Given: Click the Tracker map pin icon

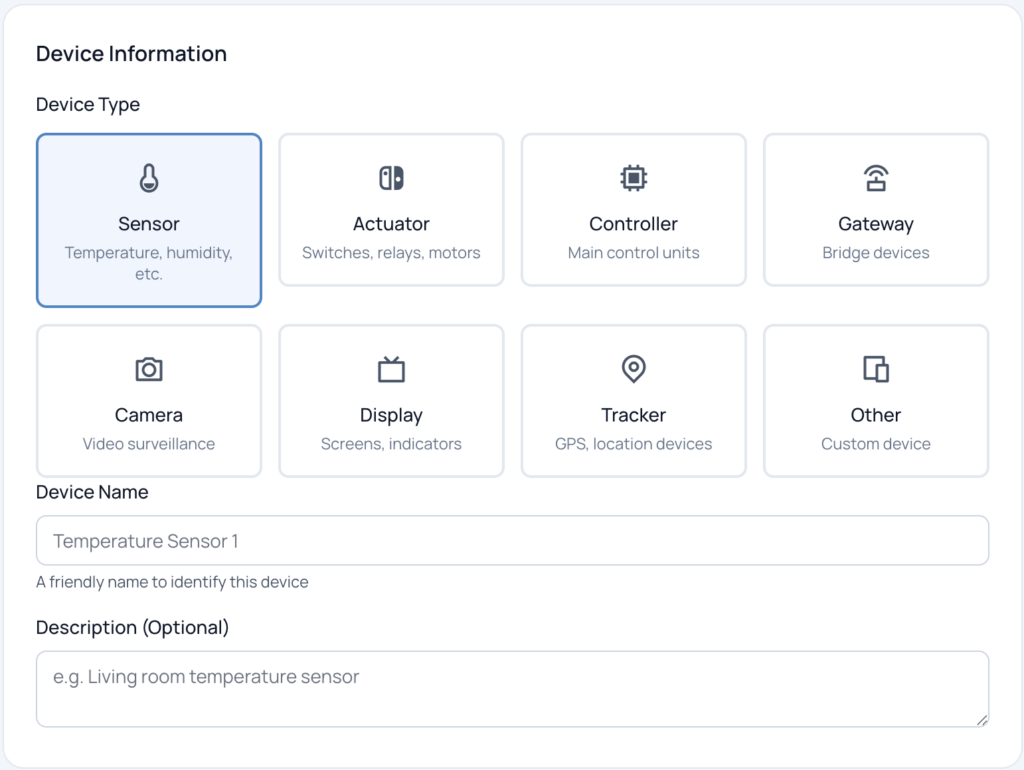Looking at the screenshot, I should tap(633, 369).
